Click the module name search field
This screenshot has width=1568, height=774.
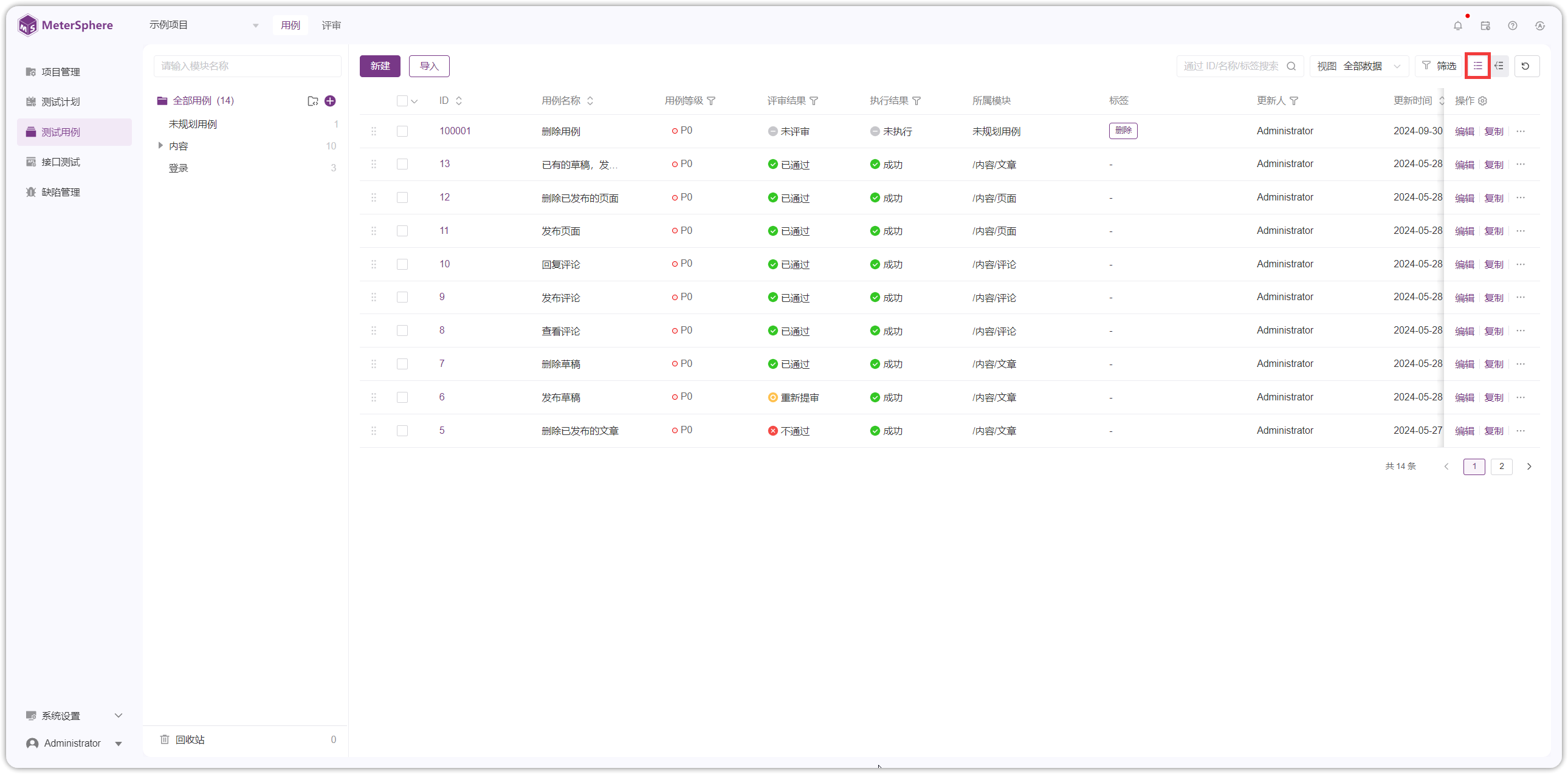(247, 66)
